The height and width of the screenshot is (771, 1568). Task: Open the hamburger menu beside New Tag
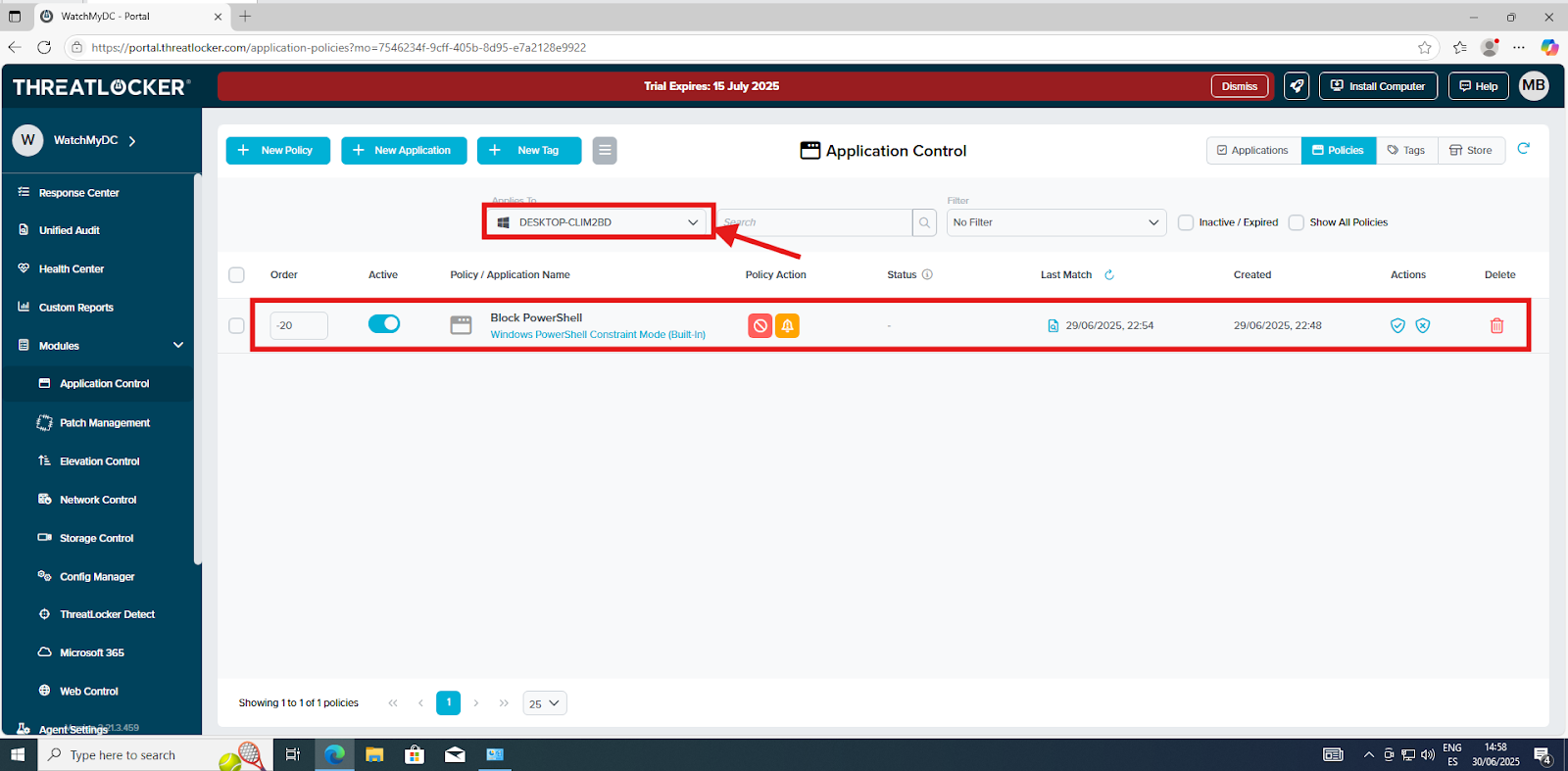tap(605, 150)
